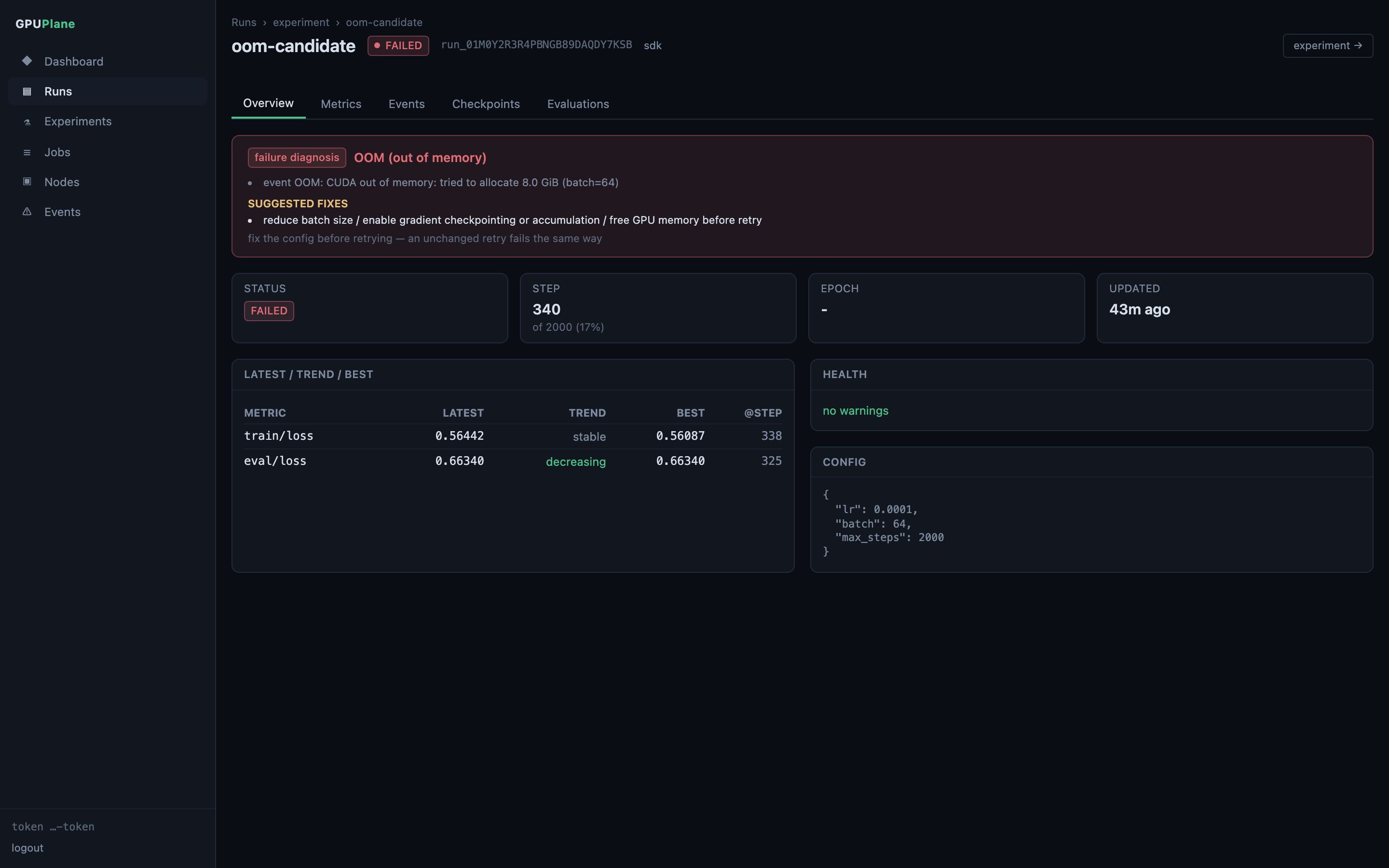Viewport: 1389px width, 868px height.
Task: Click the eval/loss metric row
Action: [x=513, y=461]
